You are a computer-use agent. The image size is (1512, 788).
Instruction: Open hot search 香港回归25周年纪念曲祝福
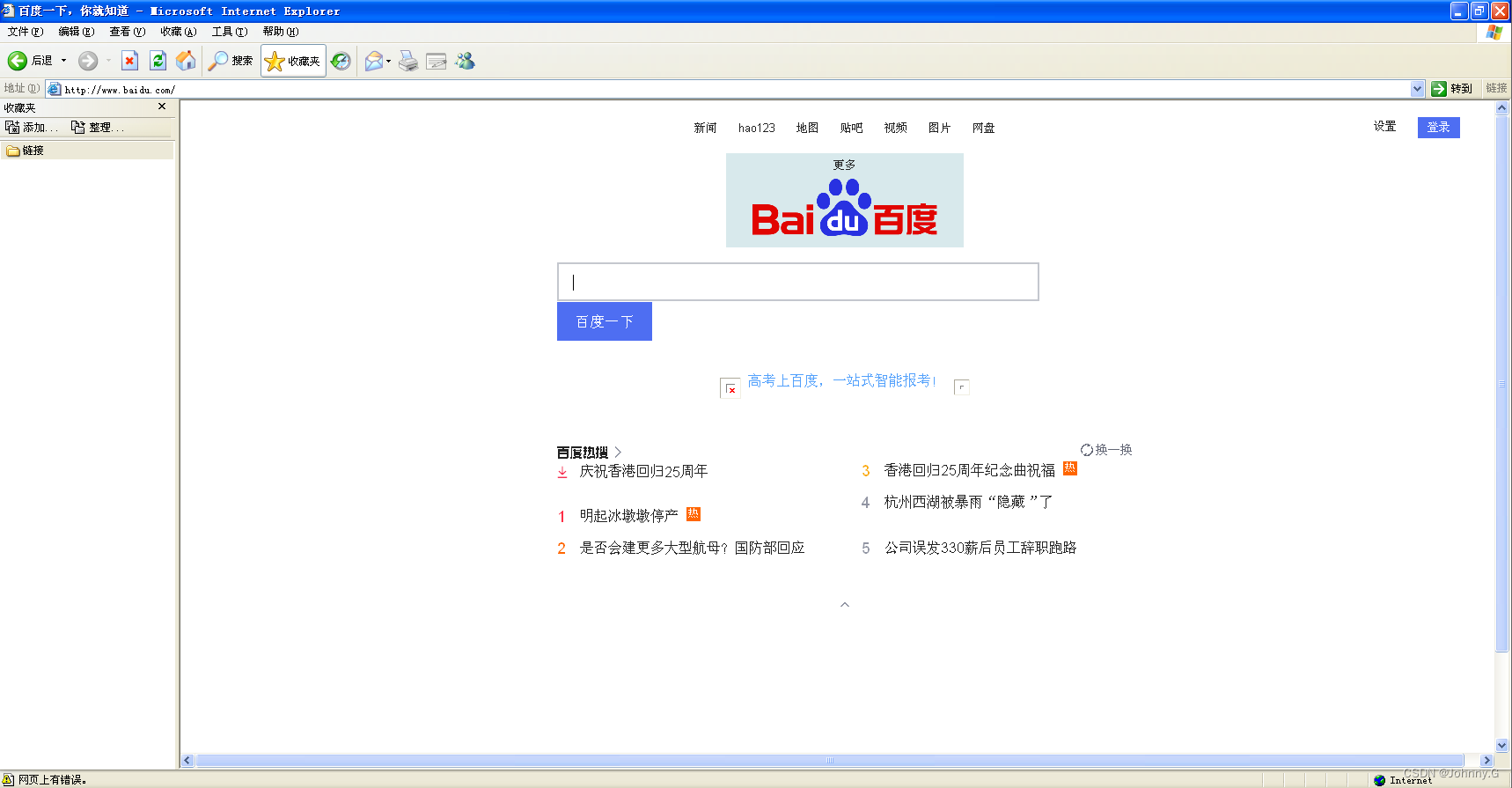969,470
